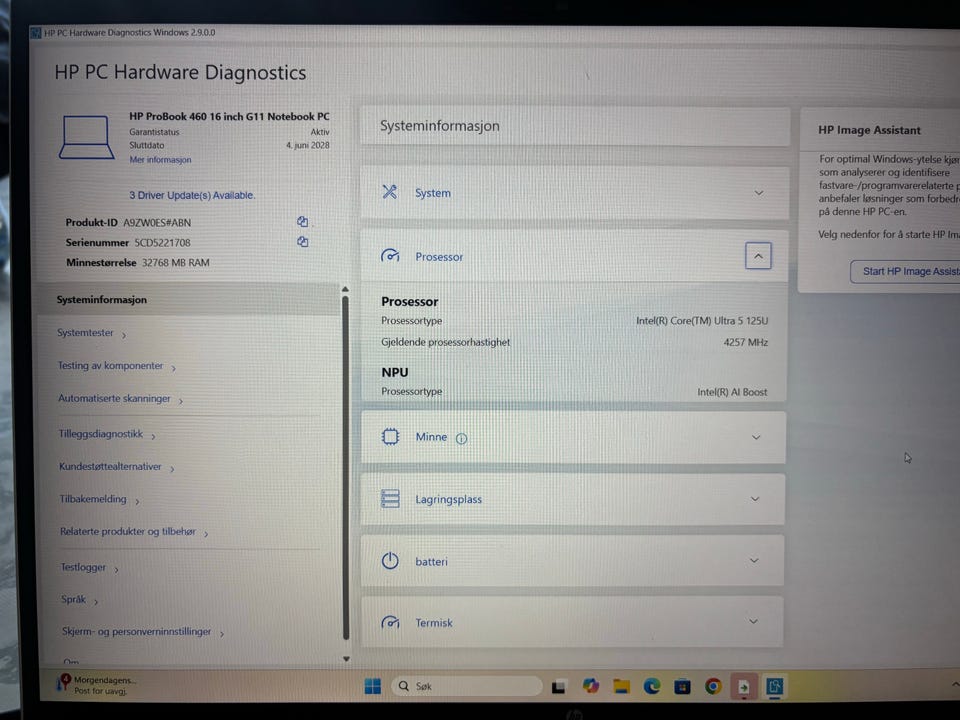The width and height of the screenshot is (960, 720).
Task: Open the Språk language menu
Action: (80, 599)
